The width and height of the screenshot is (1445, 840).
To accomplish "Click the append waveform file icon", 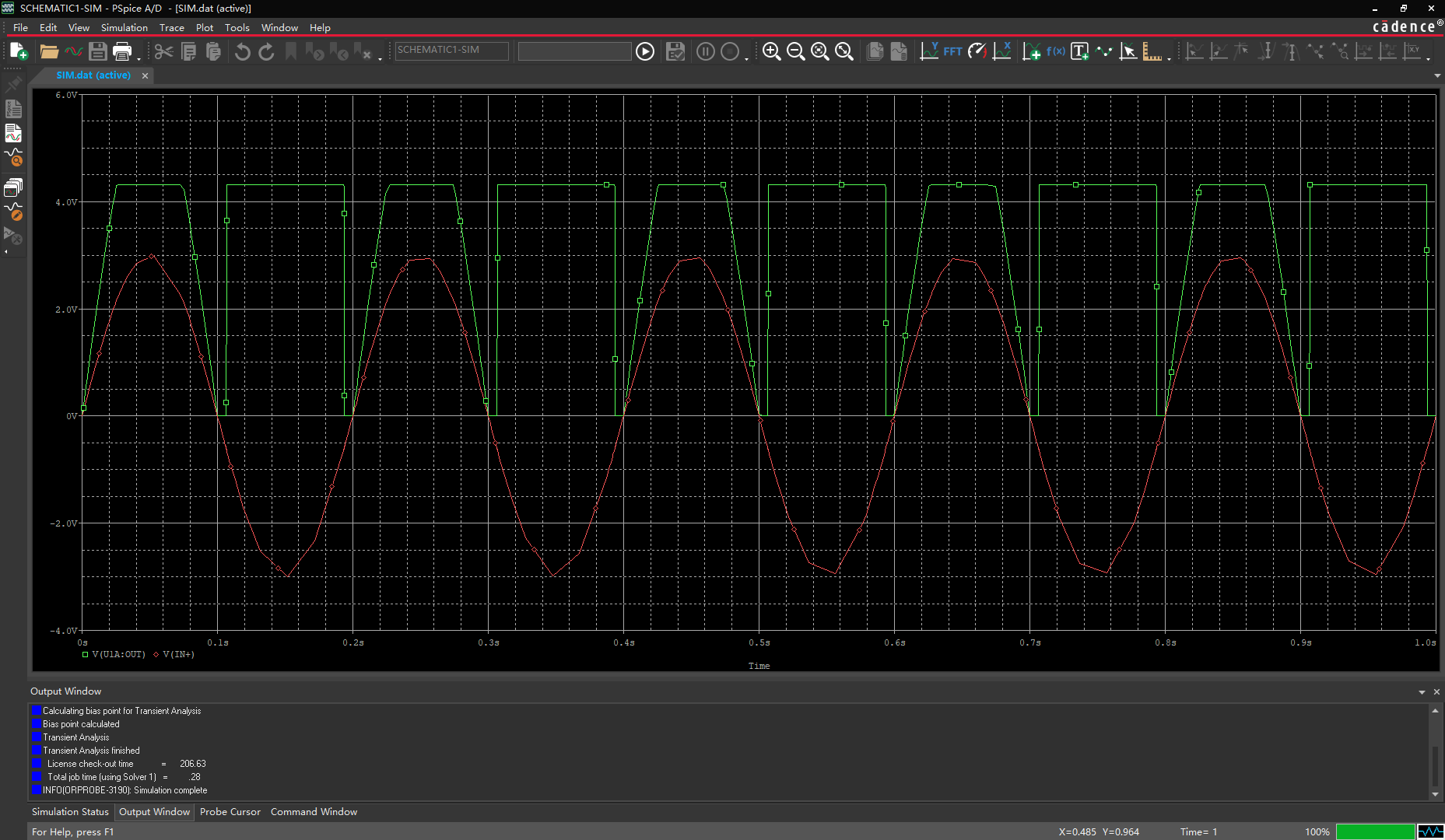I will point(73,51).
